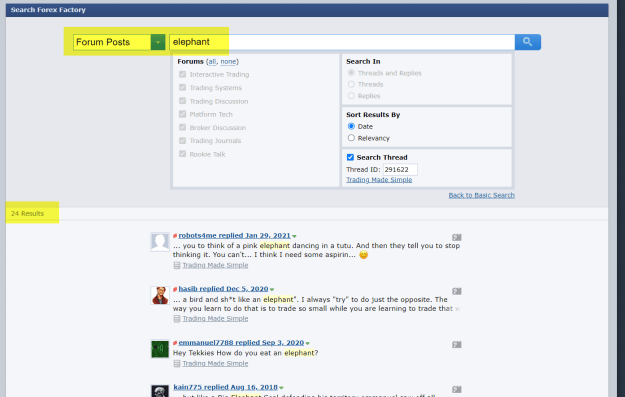This screenshot has width=625, height=397.
Task: Expand green arrow next to emmanuel7788 post
Action: point(308,343)
